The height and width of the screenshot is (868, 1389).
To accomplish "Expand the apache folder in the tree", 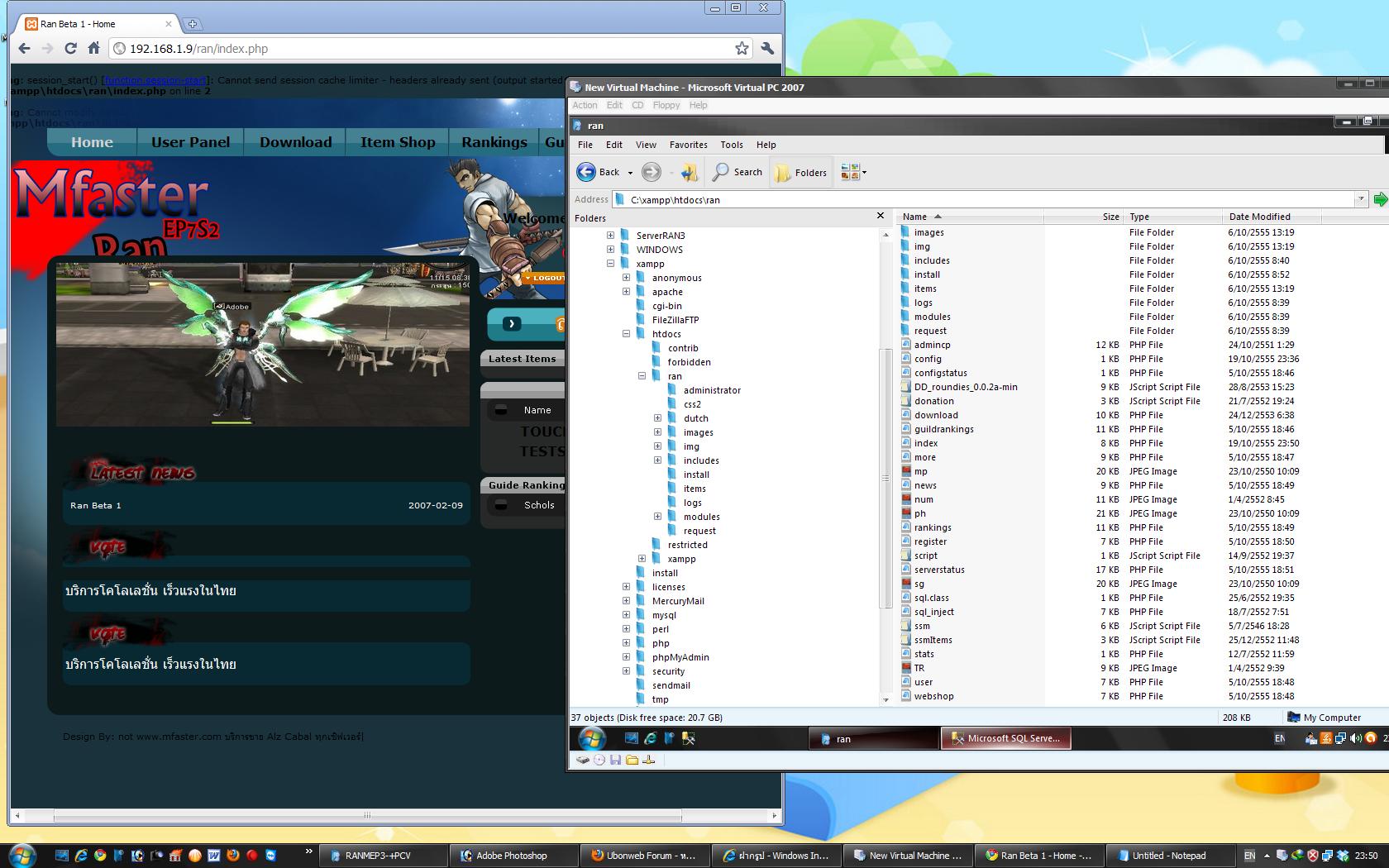I will point(627,292).
